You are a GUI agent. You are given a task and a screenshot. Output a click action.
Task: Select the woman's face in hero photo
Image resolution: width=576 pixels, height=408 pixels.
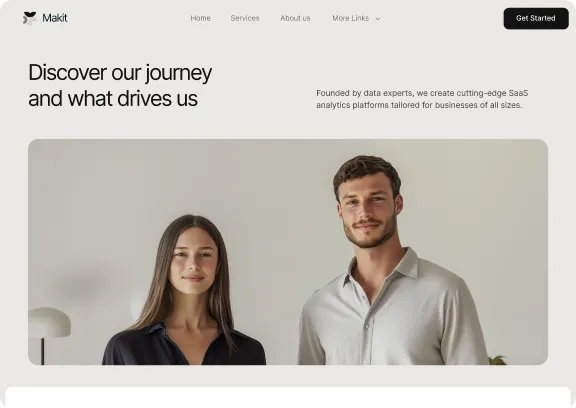click(x=194, y=261)
